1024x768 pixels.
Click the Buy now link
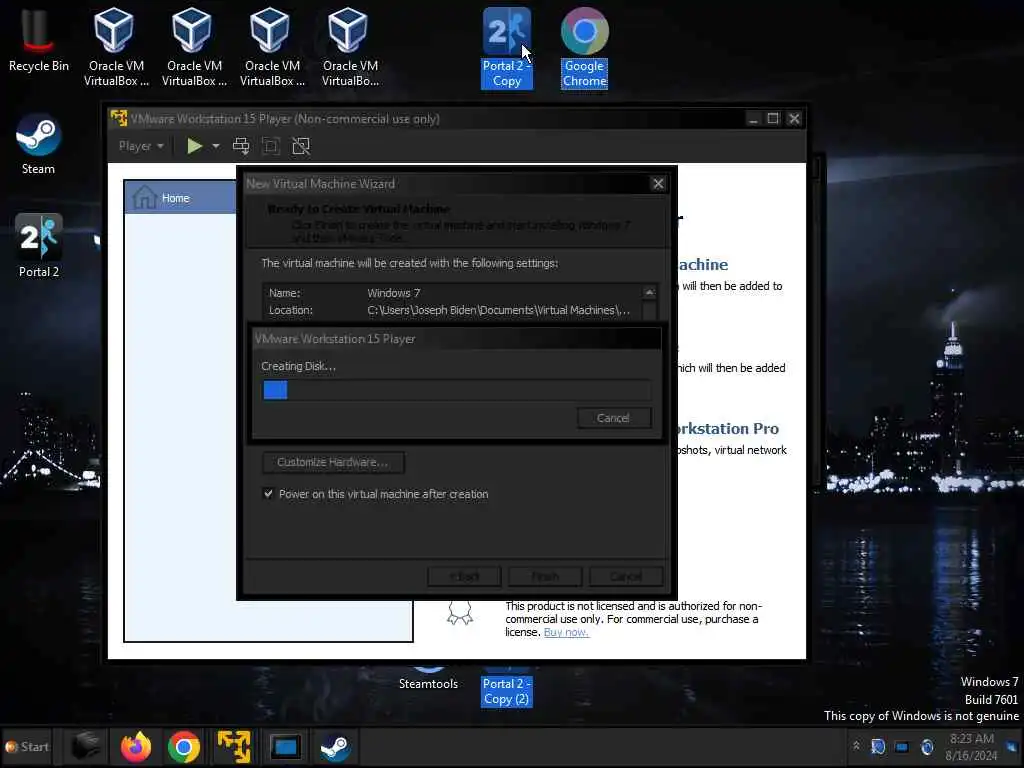click(x=566, y=632)
